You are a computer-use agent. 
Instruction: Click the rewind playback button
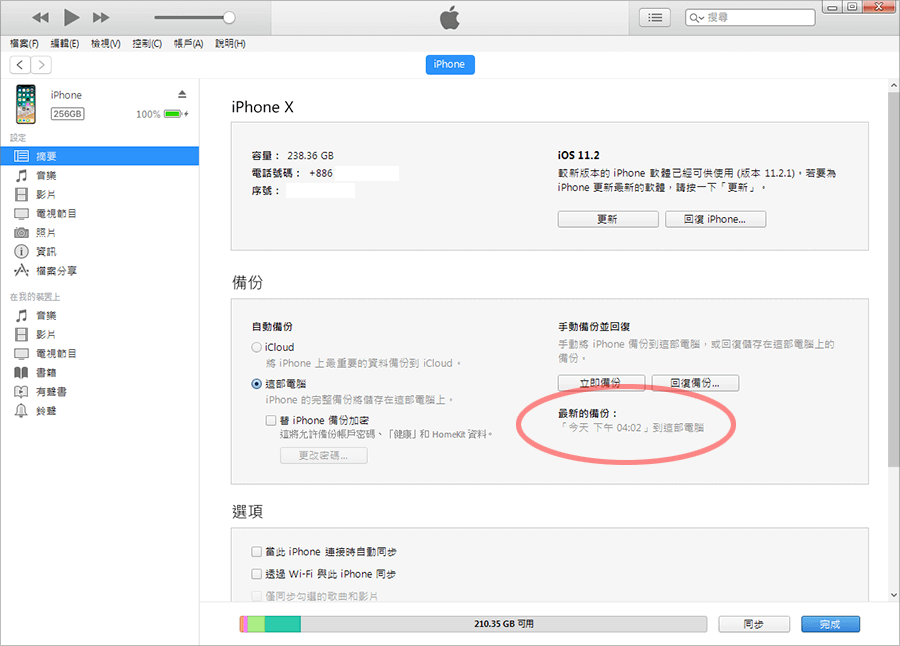tap(40, 18)
